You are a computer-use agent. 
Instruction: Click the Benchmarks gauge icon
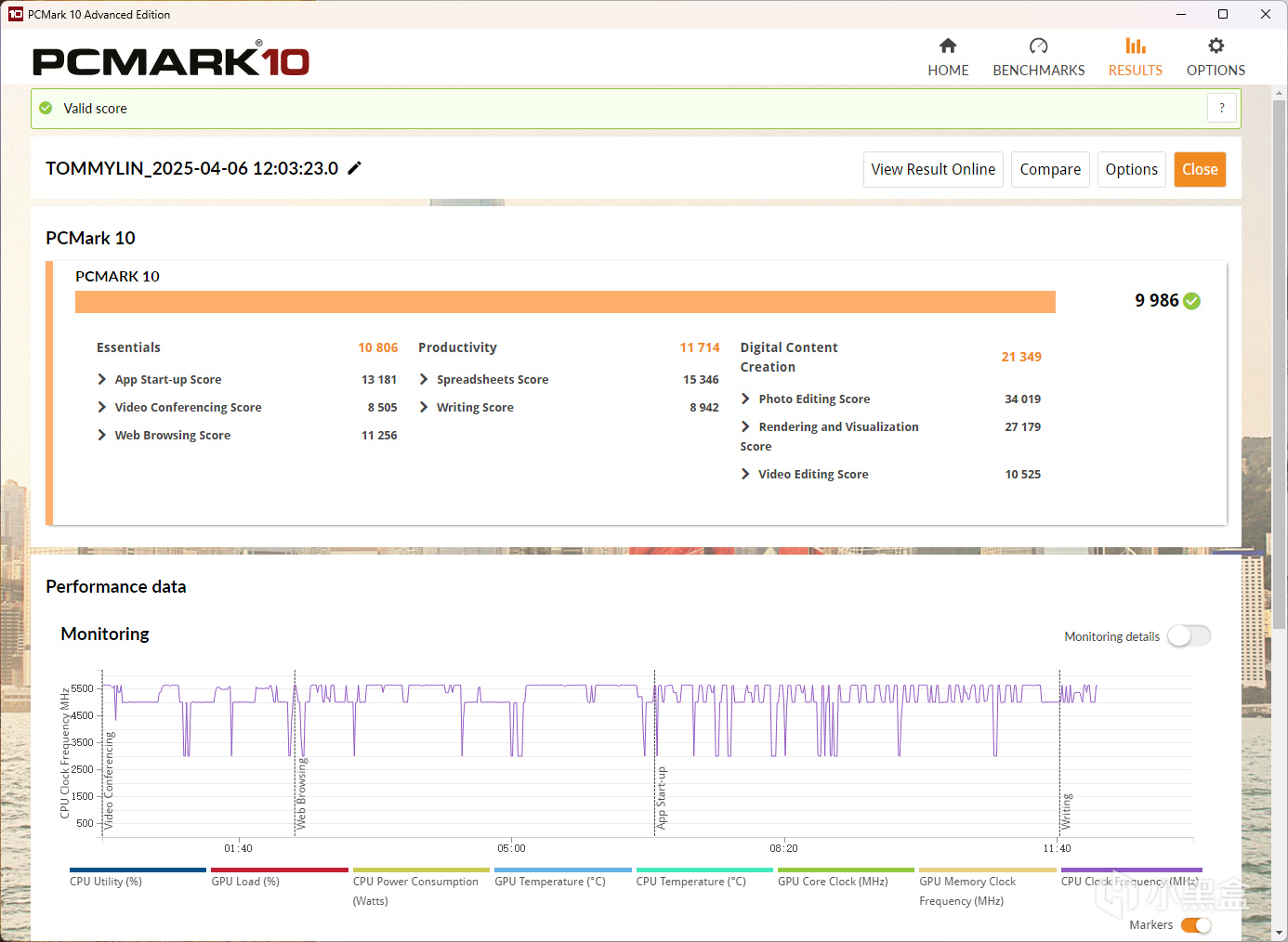(1039, 46)
